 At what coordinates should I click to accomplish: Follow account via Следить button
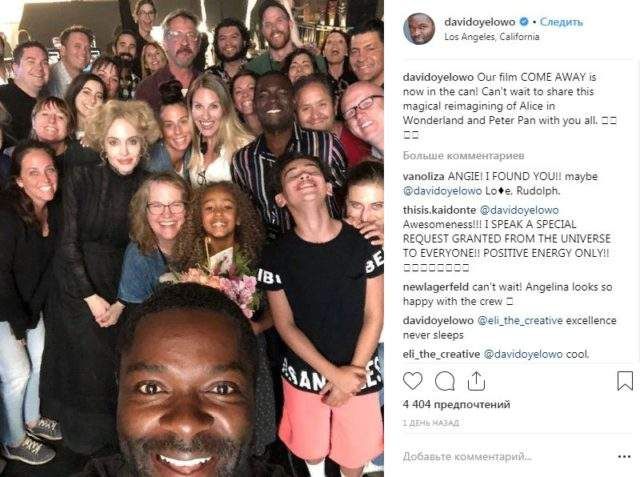561,22
